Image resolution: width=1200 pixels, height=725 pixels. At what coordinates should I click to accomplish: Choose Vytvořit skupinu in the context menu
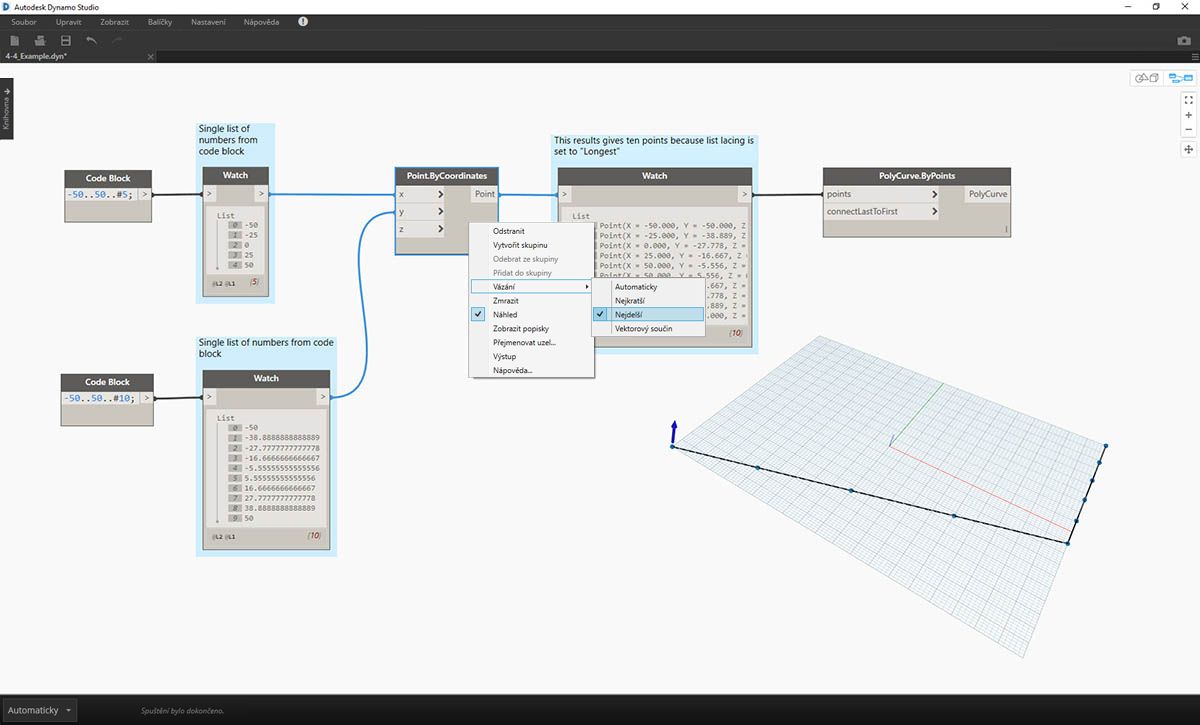pos(532,245)
